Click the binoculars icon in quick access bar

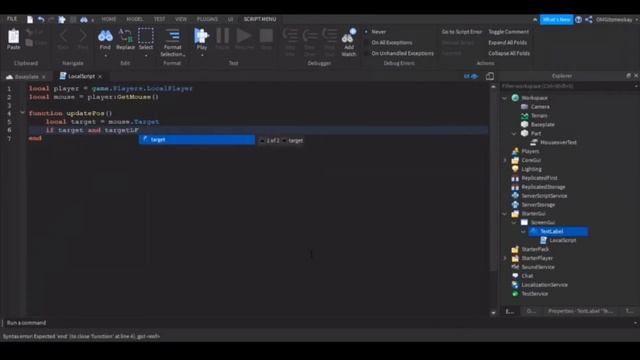[x=84, y=19]
